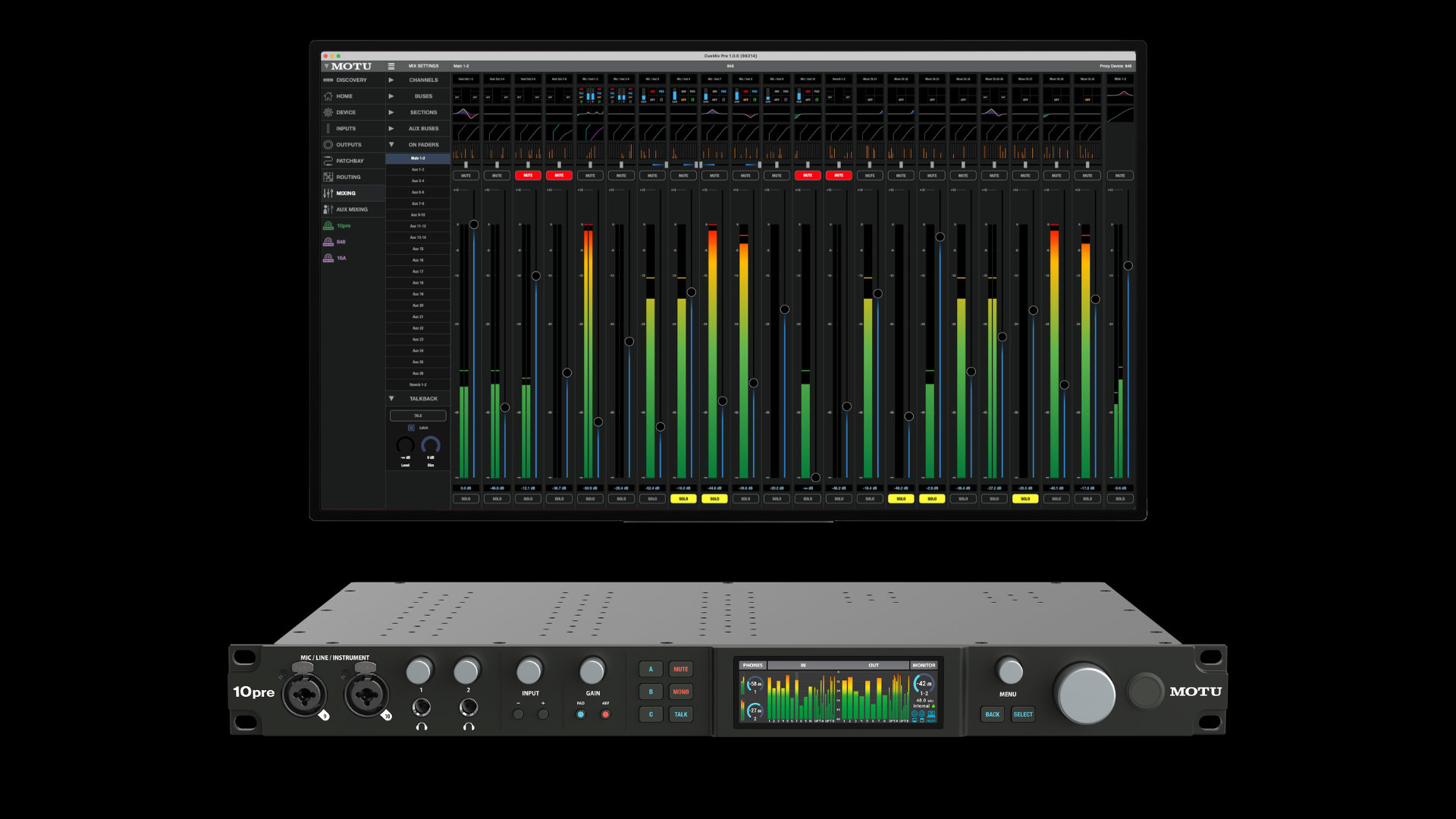
Task: Open Mix Settings header
Action: (x=423, y=66)
